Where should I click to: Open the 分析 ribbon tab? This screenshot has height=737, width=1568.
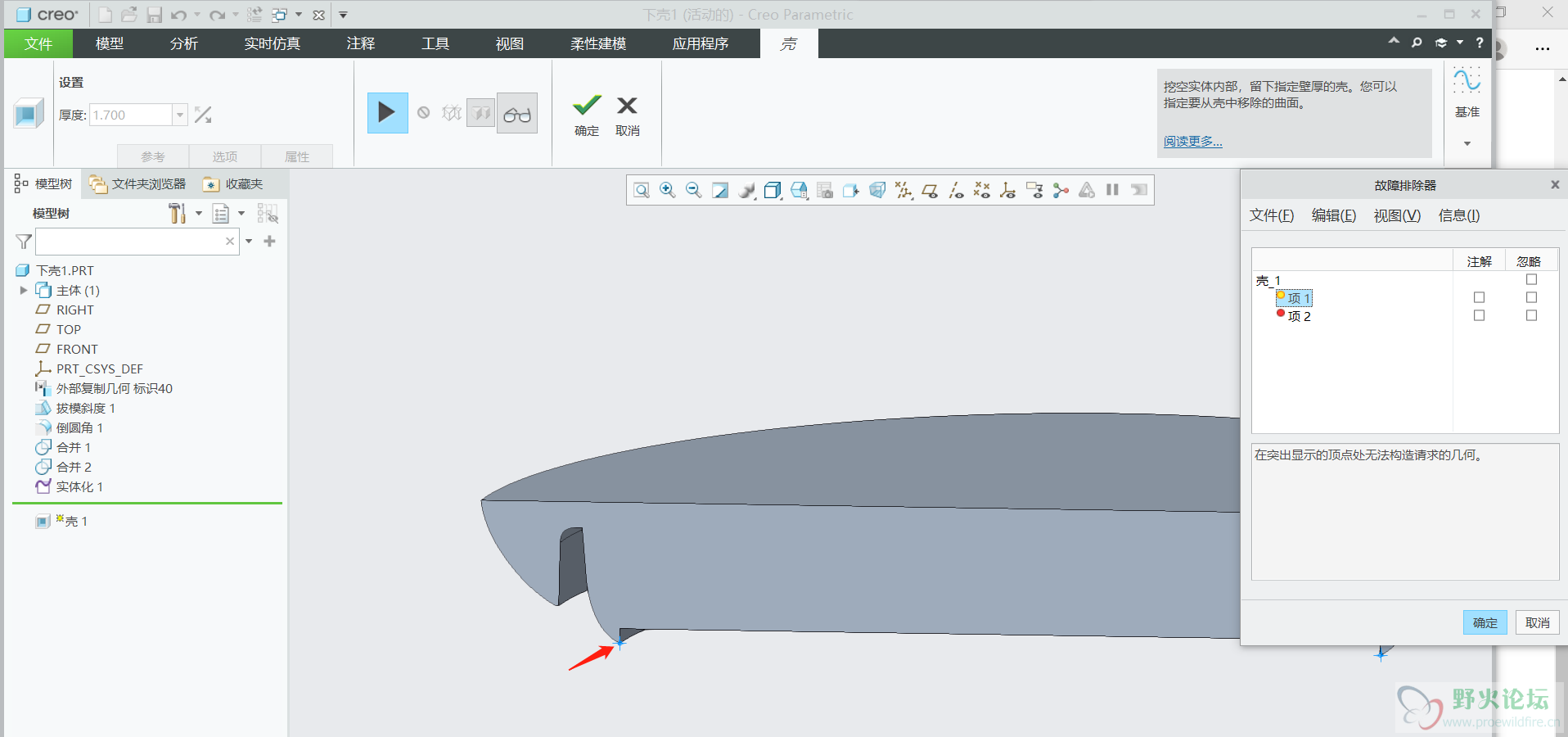coord(184,43)
